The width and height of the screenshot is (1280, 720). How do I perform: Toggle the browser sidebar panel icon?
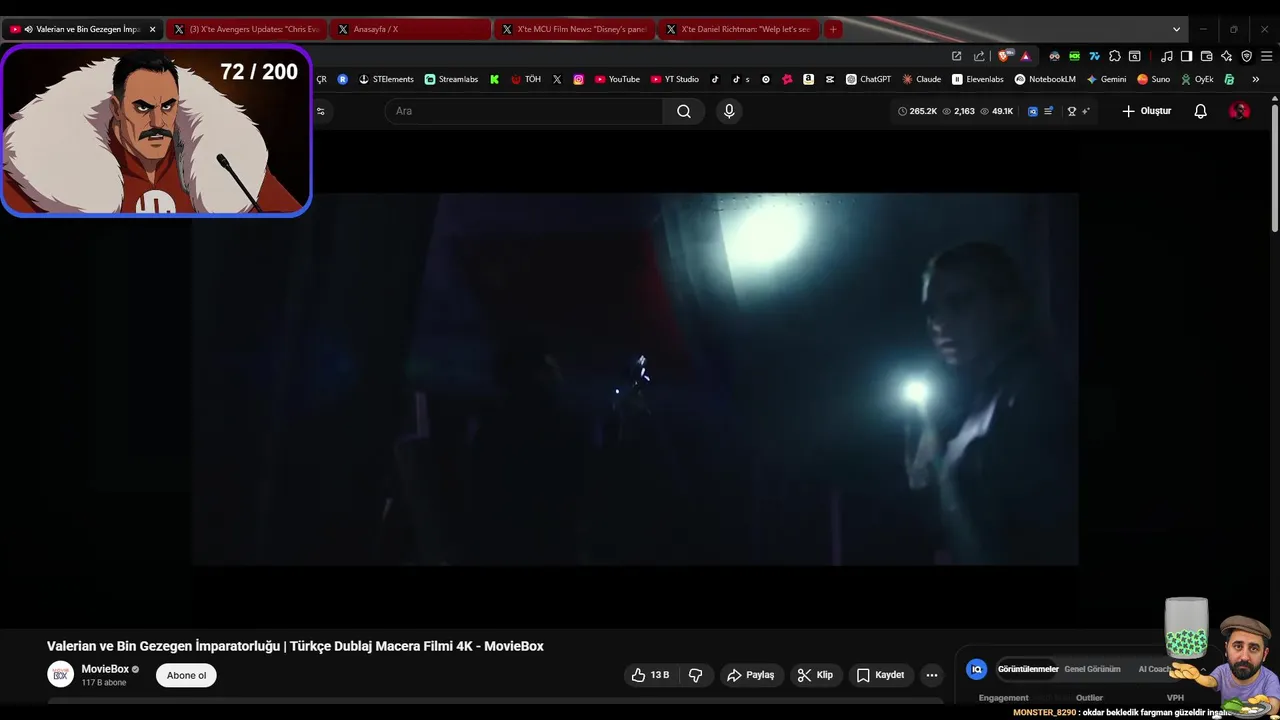click(1186, 56)
